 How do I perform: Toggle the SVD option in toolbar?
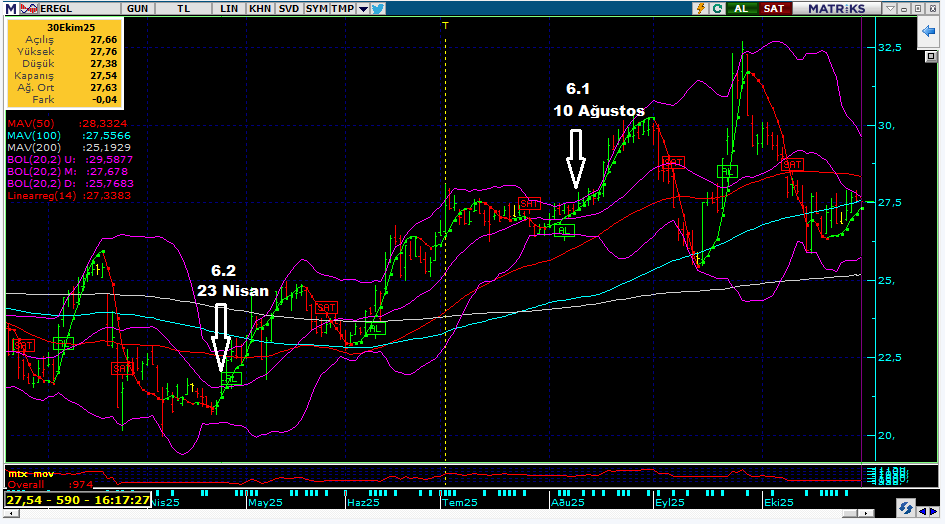pos(288,8)
